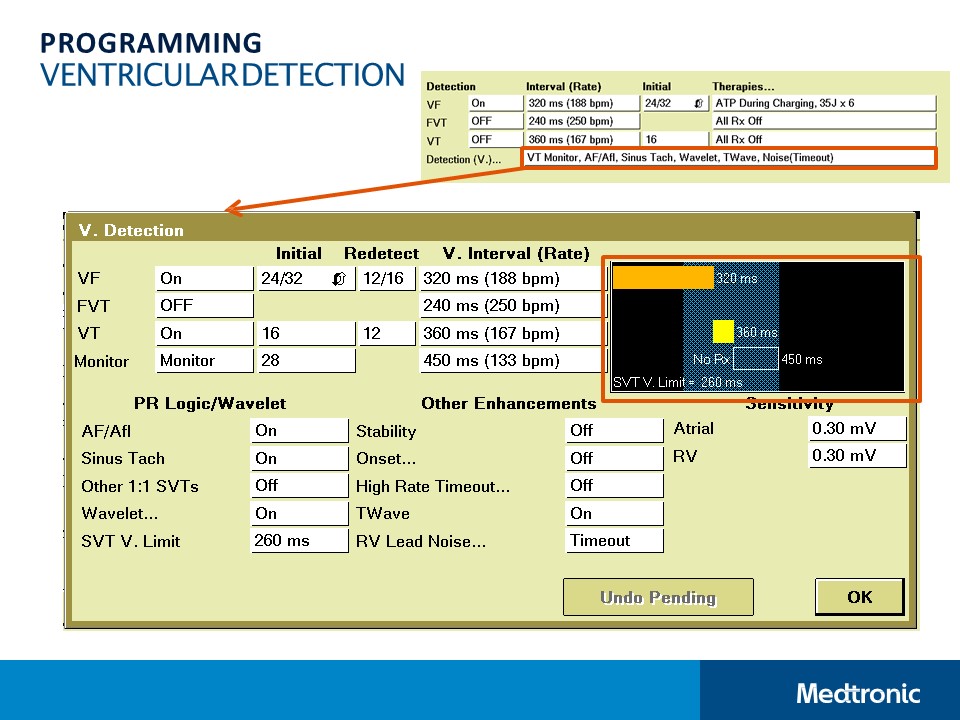The width and height of the screenshot is (960, 720).
Task: Turn off TWave detection
Action: (x=614, y=512)
